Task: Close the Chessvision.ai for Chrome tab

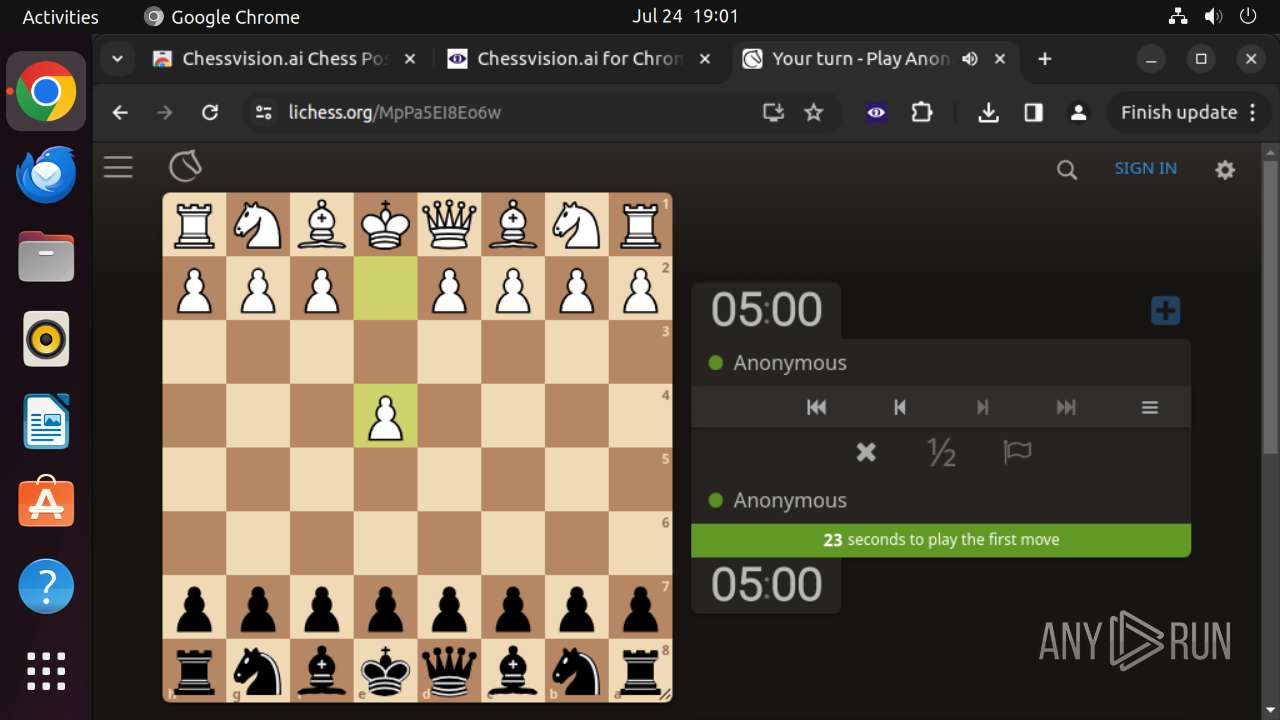Action: pos(705,59)
